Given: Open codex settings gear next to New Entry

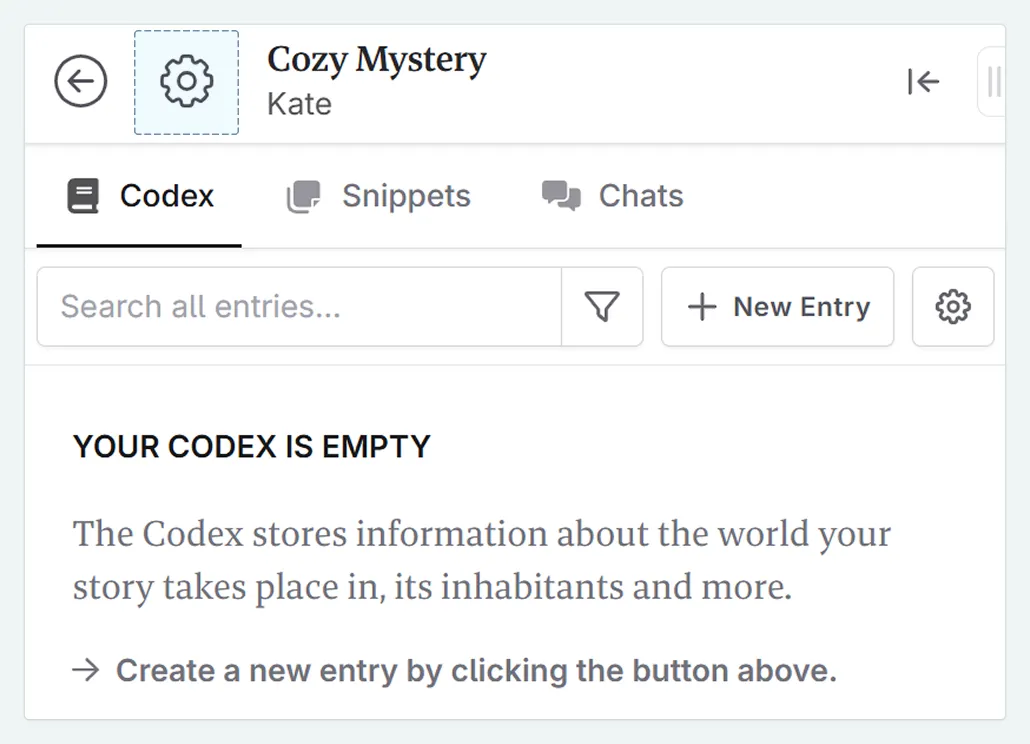Looking at the screenshot, I should point(953,307).
